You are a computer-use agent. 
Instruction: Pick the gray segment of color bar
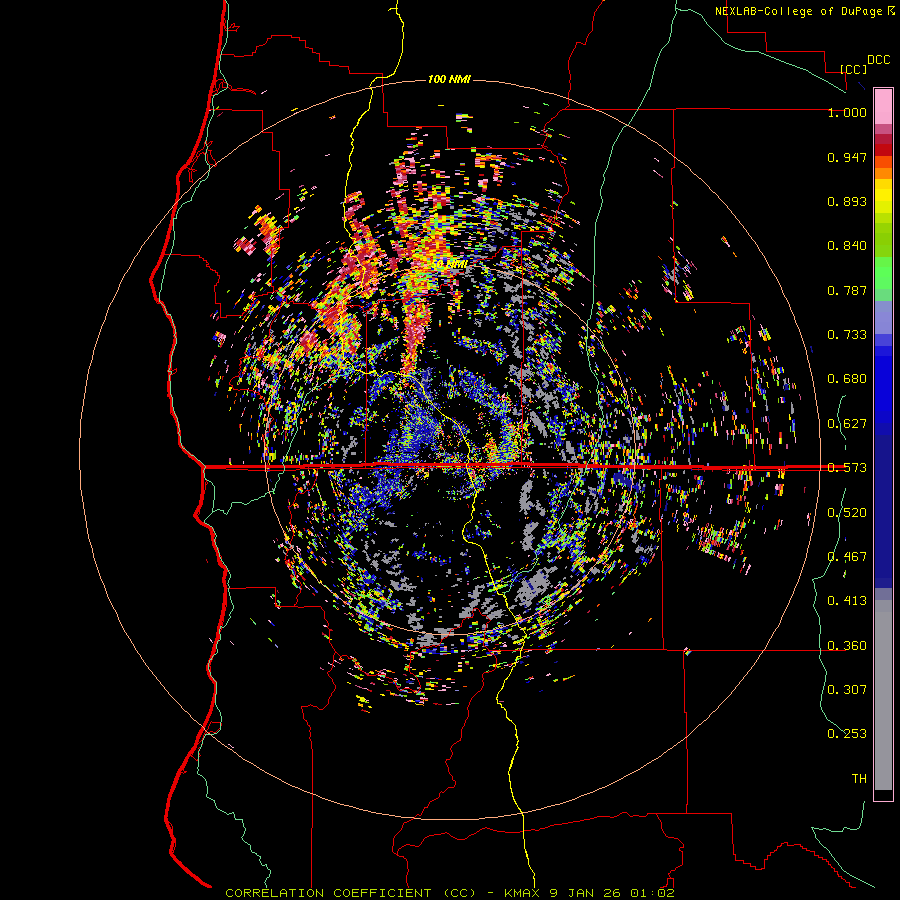click(x=883, y=695)
